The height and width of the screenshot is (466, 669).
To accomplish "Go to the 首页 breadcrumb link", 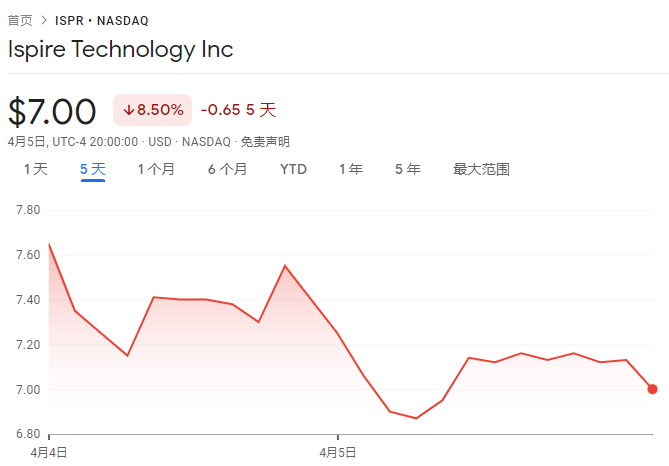I will [x=20, y=20].
